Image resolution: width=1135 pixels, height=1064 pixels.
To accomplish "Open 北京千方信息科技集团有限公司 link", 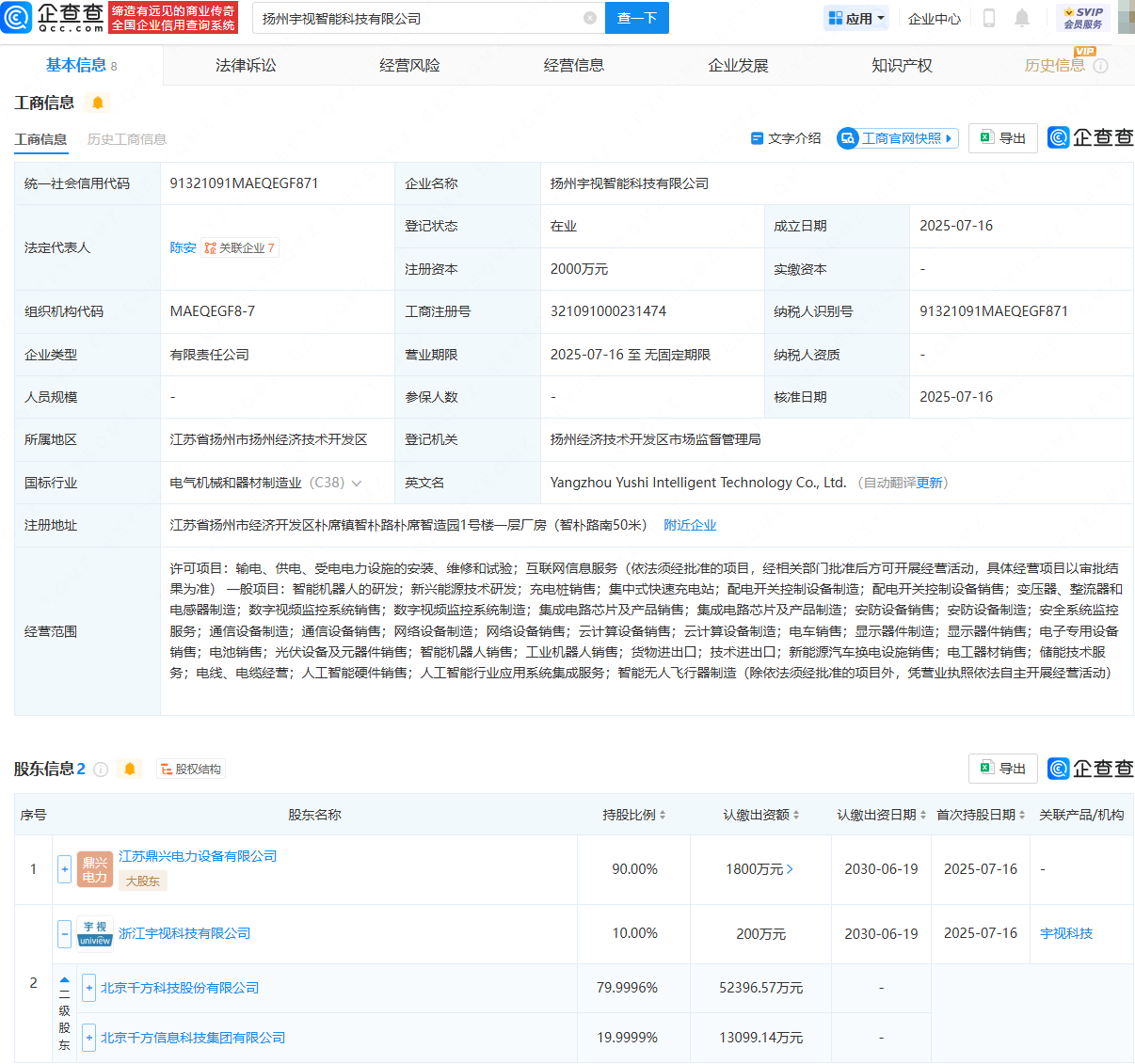I will [193, 1038].
